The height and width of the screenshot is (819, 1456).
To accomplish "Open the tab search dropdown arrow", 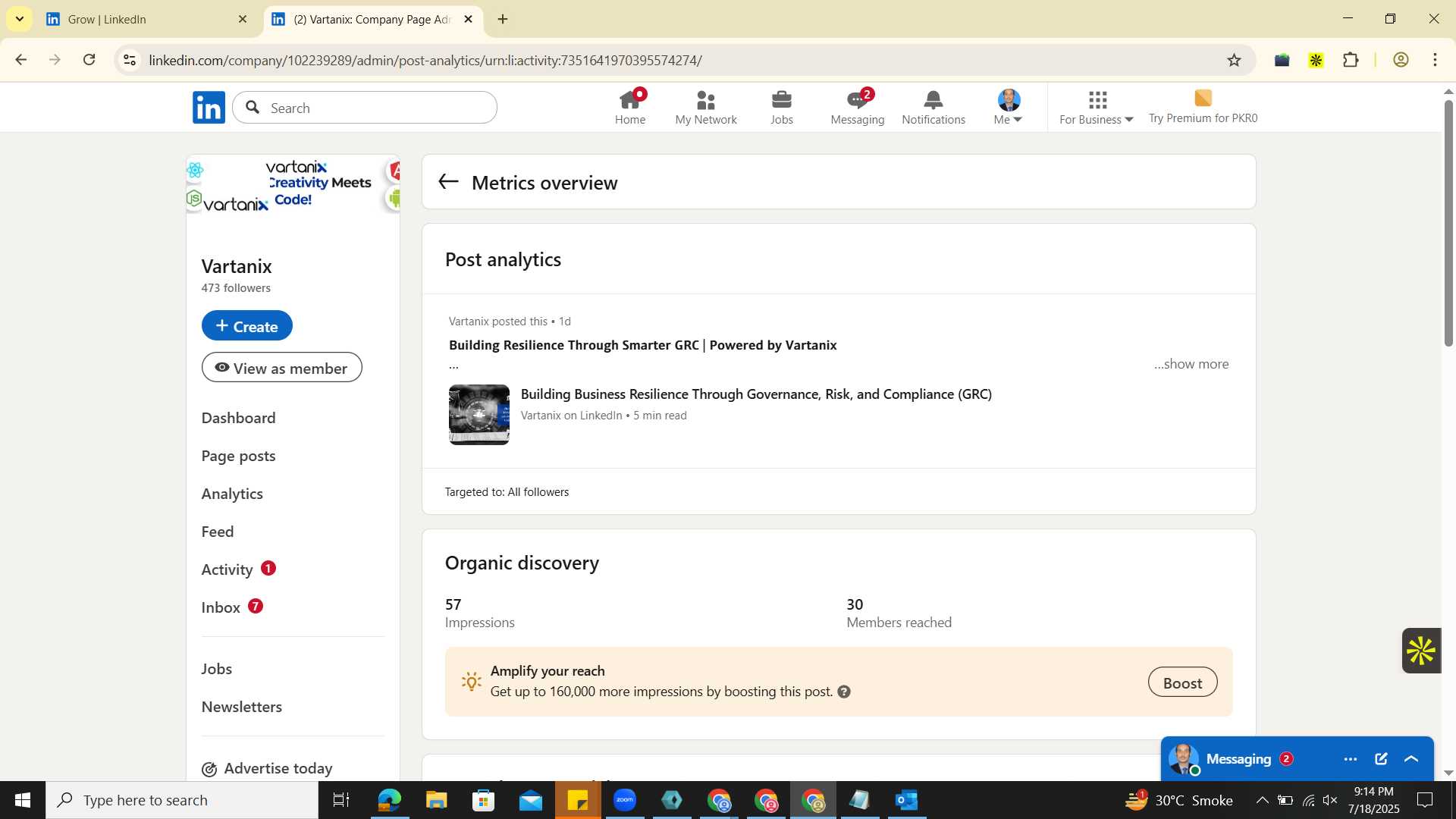I will [19, 19].
